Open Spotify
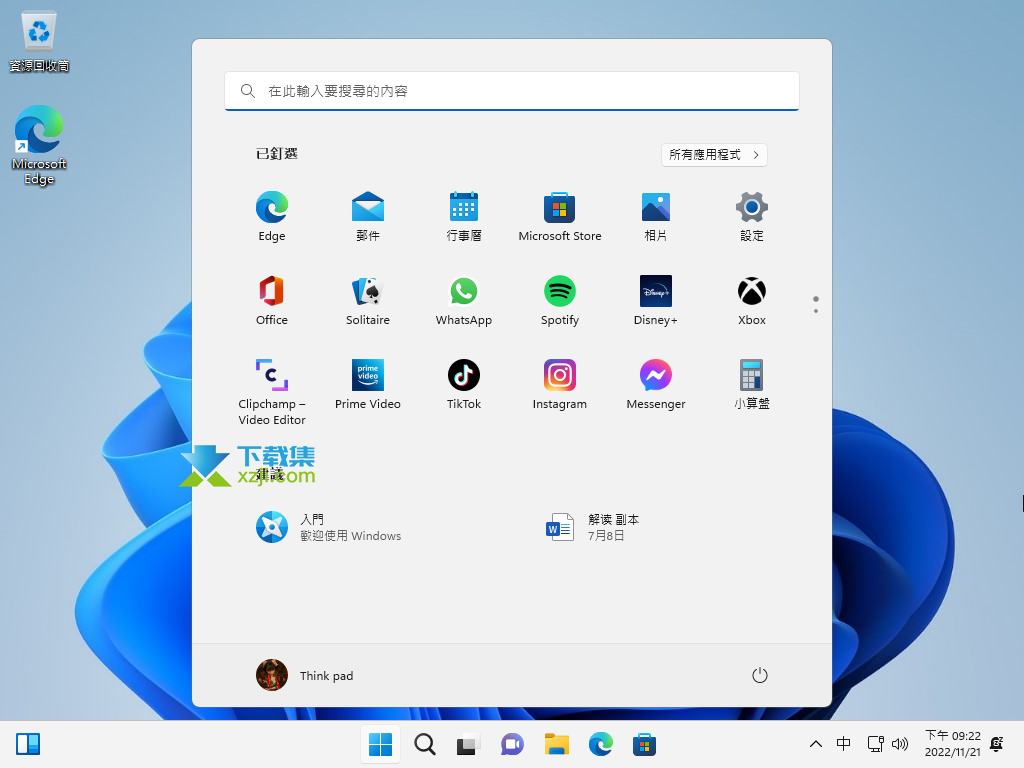Viewport: 1024px width, 768px height. [560, 300]
